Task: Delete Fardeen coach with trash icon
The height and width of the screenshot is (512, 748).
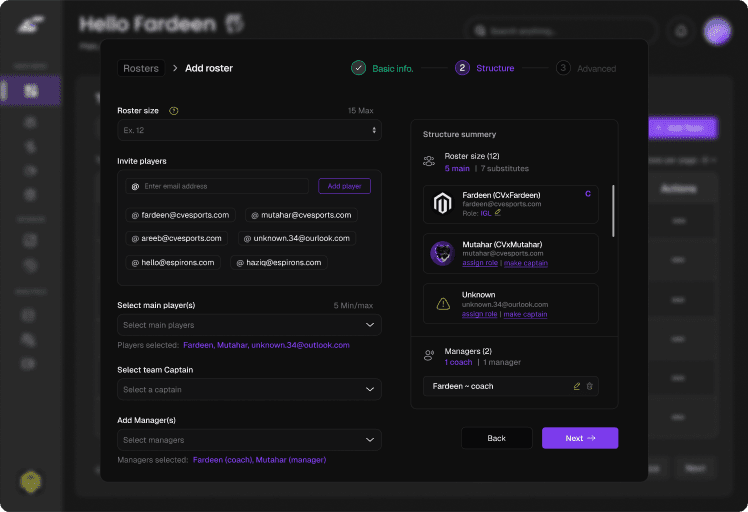Action: (589, 386)
